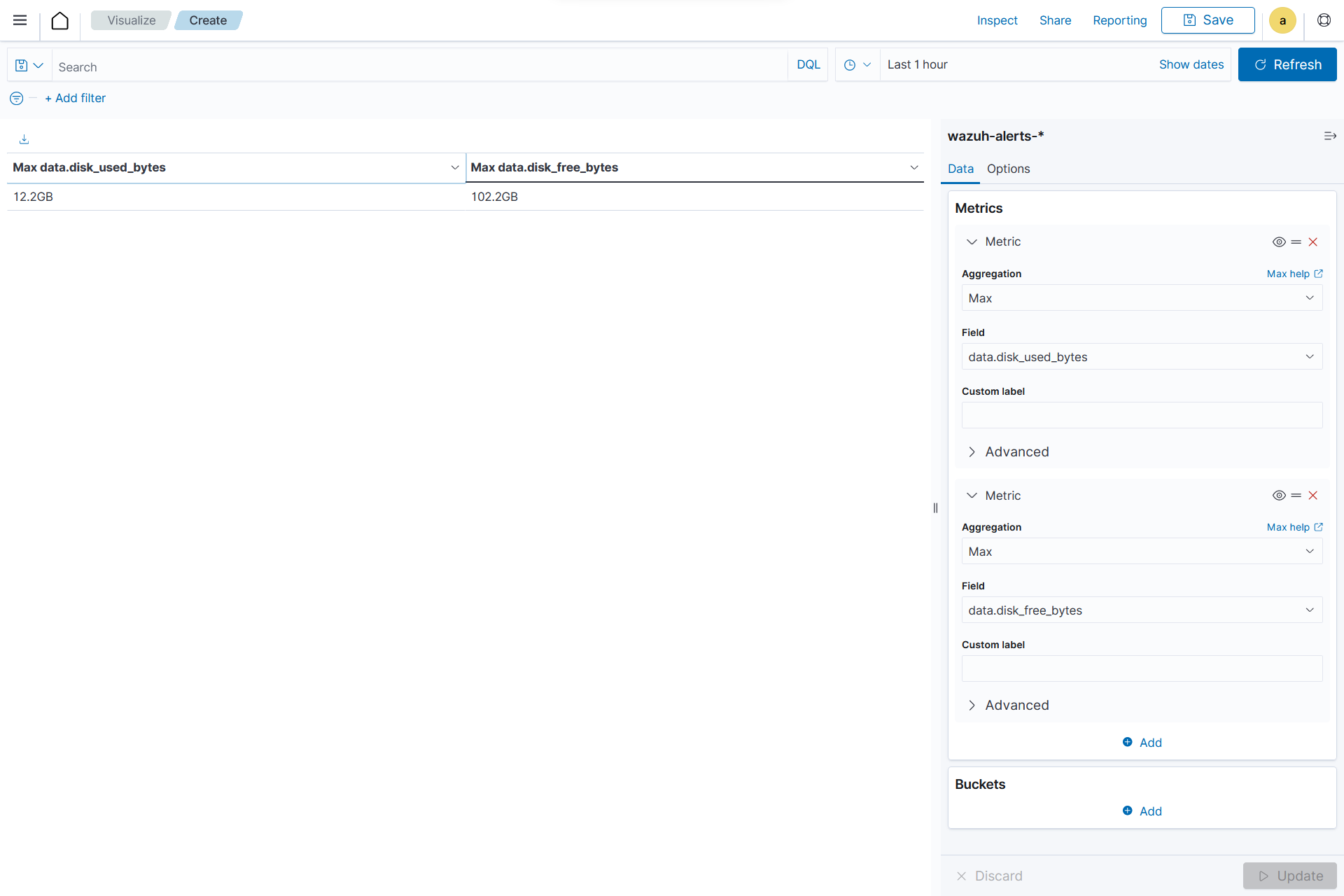The width and height of the screenshot is (1344, 896).
Task: Switch to the Data tab in the panel
Action: pos(960,169)
